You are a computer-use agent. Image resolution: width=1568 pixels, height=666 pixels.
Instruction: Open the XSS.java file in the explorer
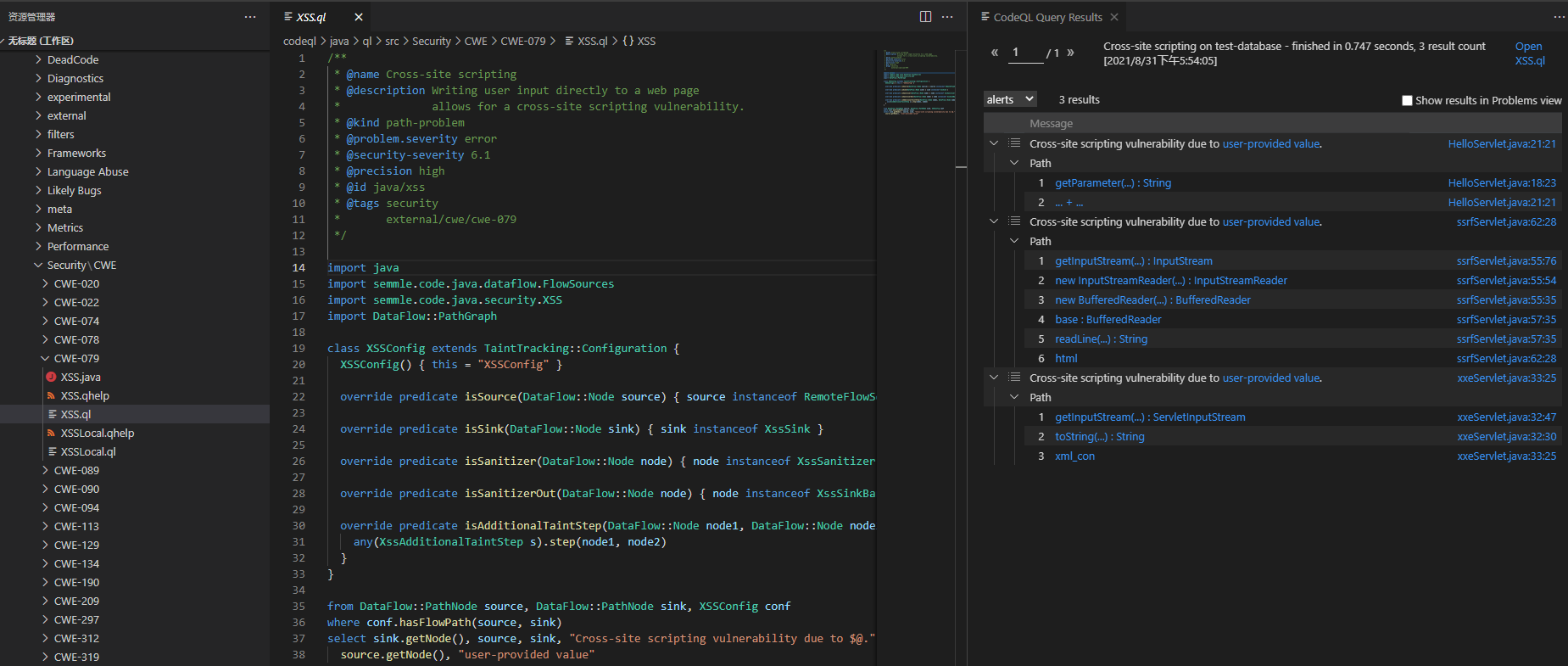point(81,377)
